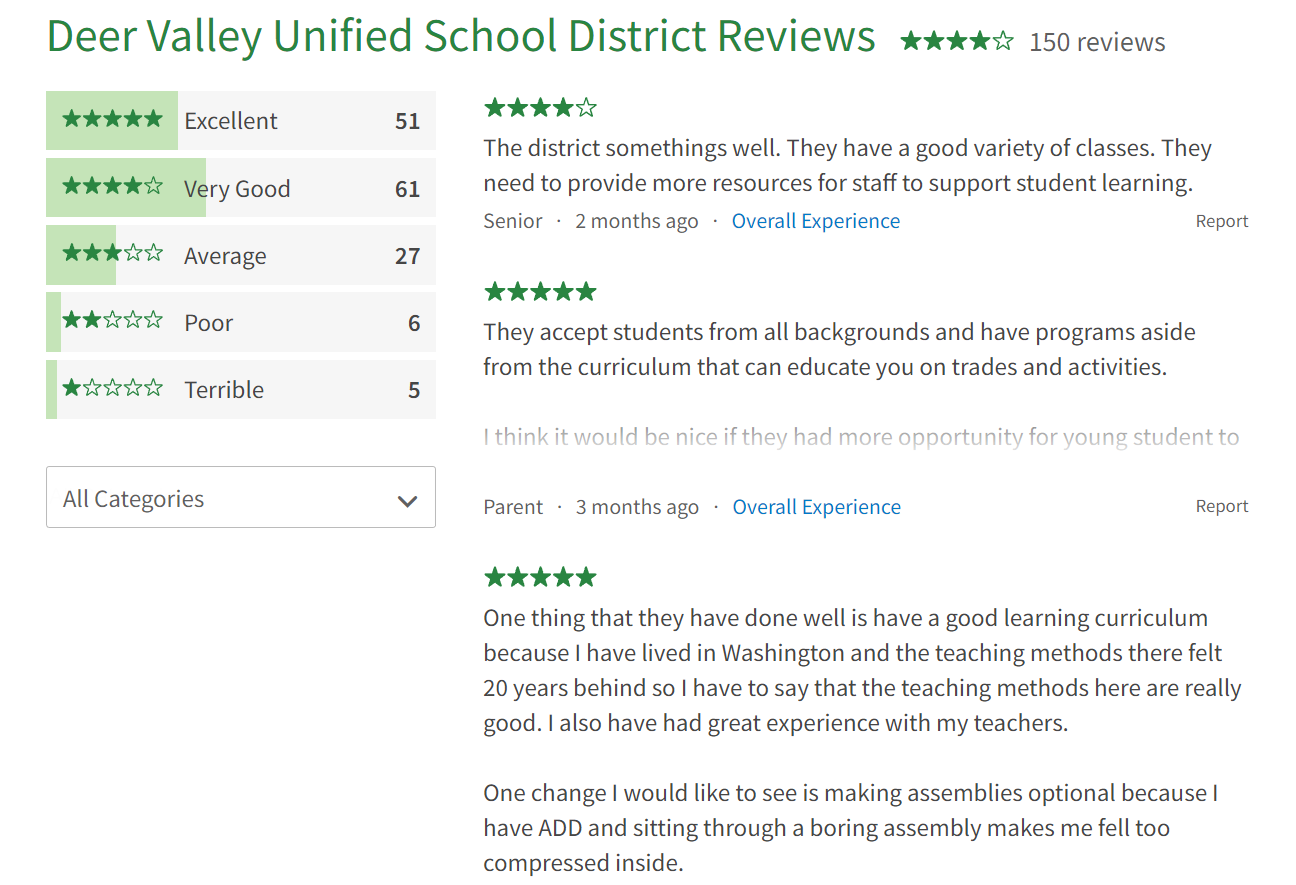
Task: Open the All Categories dropdown
Action: [x=240, y=497]
